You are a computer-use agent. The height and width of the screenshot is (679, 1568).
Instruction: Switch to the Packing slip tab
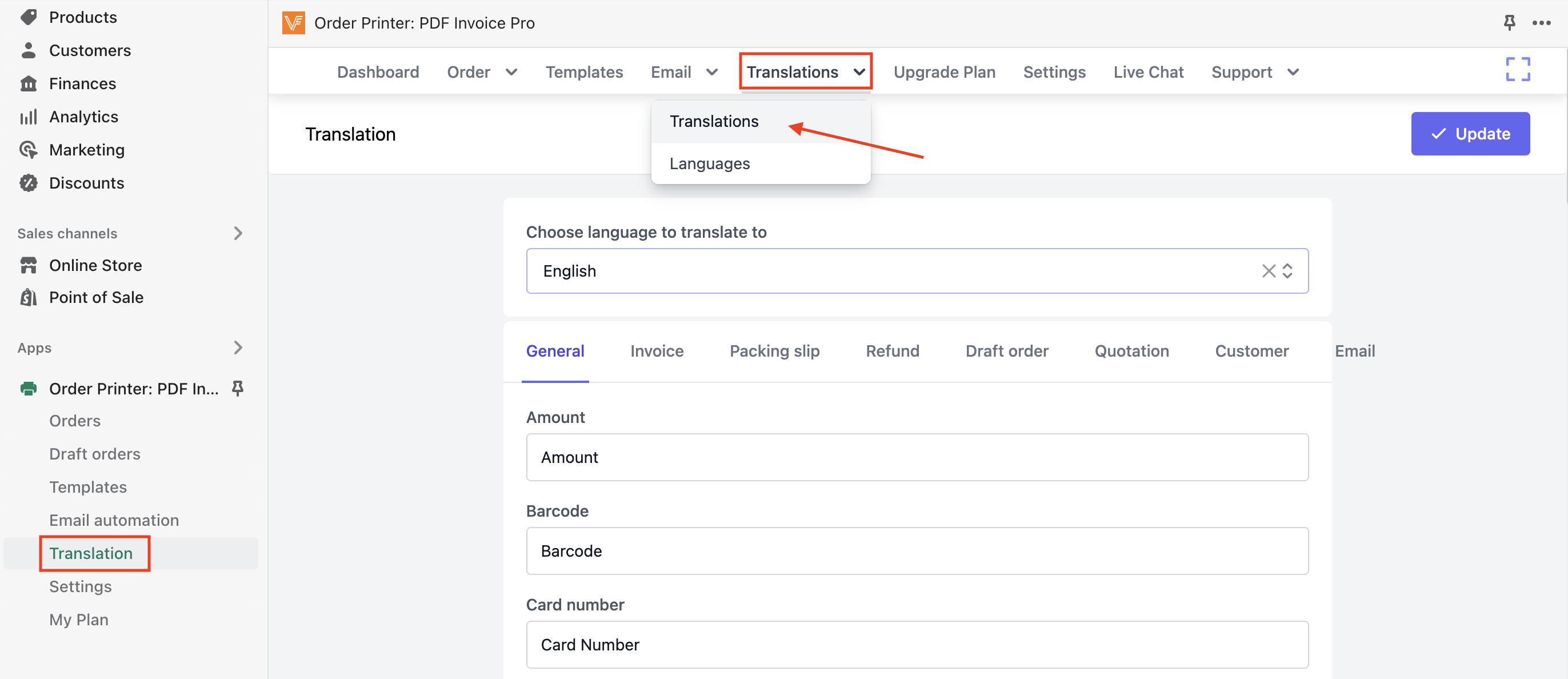pyautogui.click(x=774, y=352)
